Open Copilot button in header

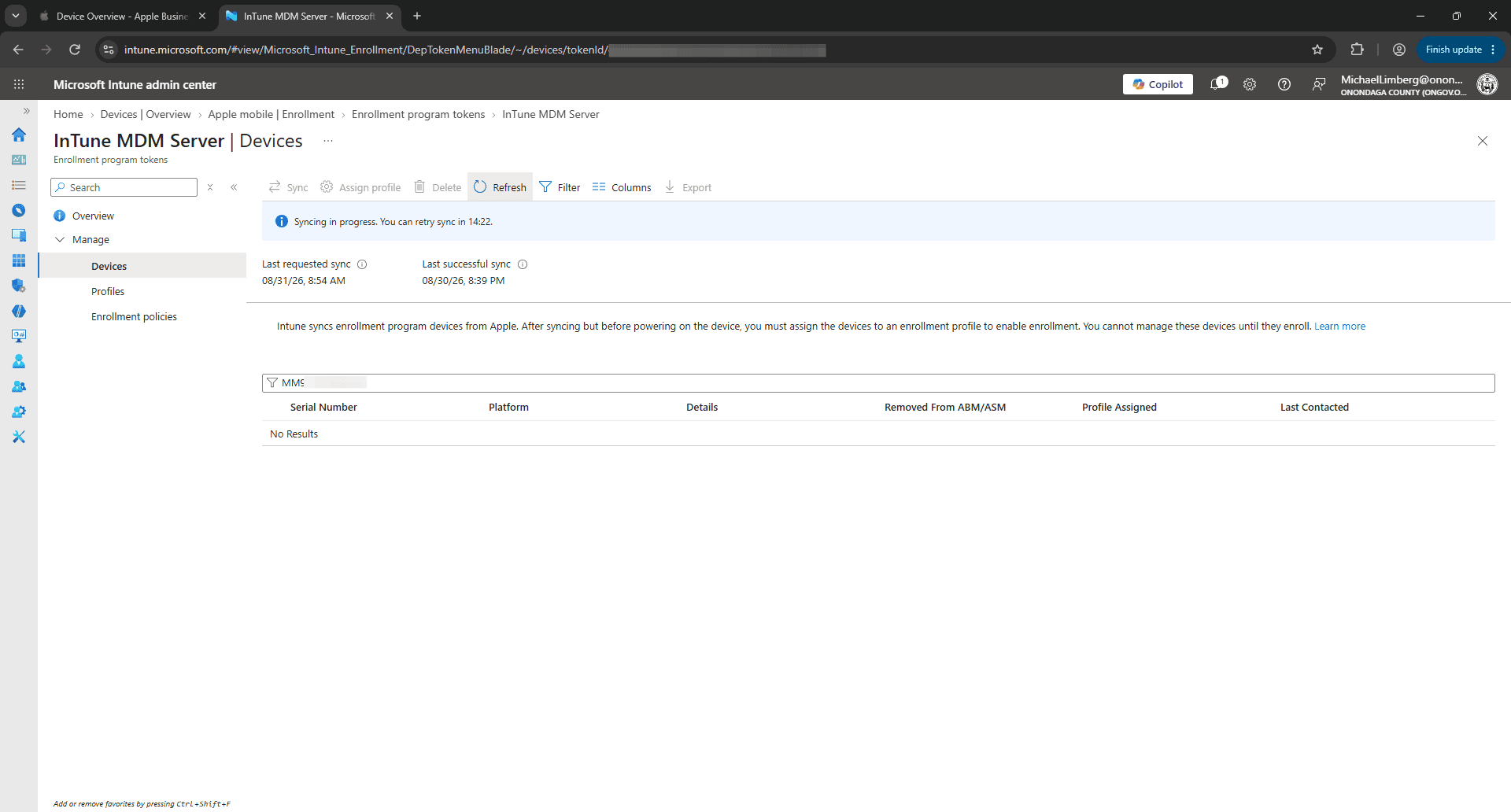coord(1158,84)
